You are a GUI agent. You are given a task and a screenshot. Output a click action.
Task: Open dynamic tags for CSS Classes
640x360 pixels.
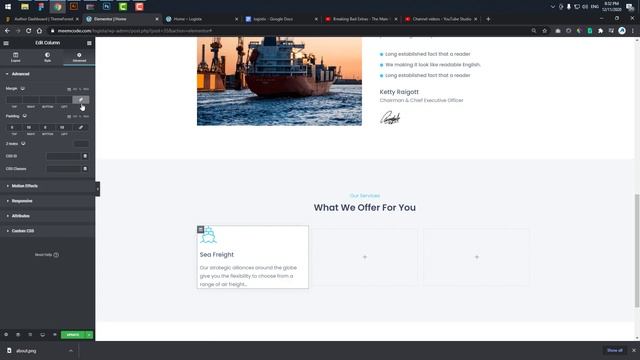tap(85, 169)
